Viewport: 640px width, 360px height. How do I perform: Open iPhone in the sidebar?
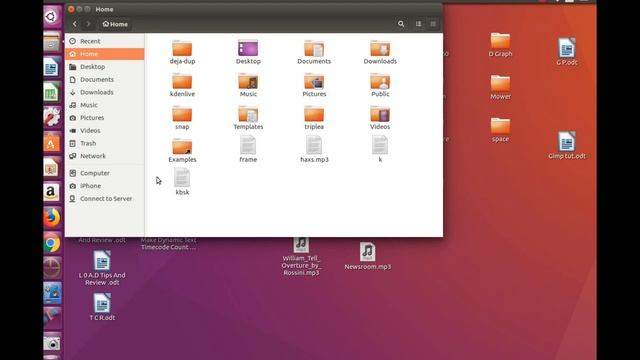104,186
